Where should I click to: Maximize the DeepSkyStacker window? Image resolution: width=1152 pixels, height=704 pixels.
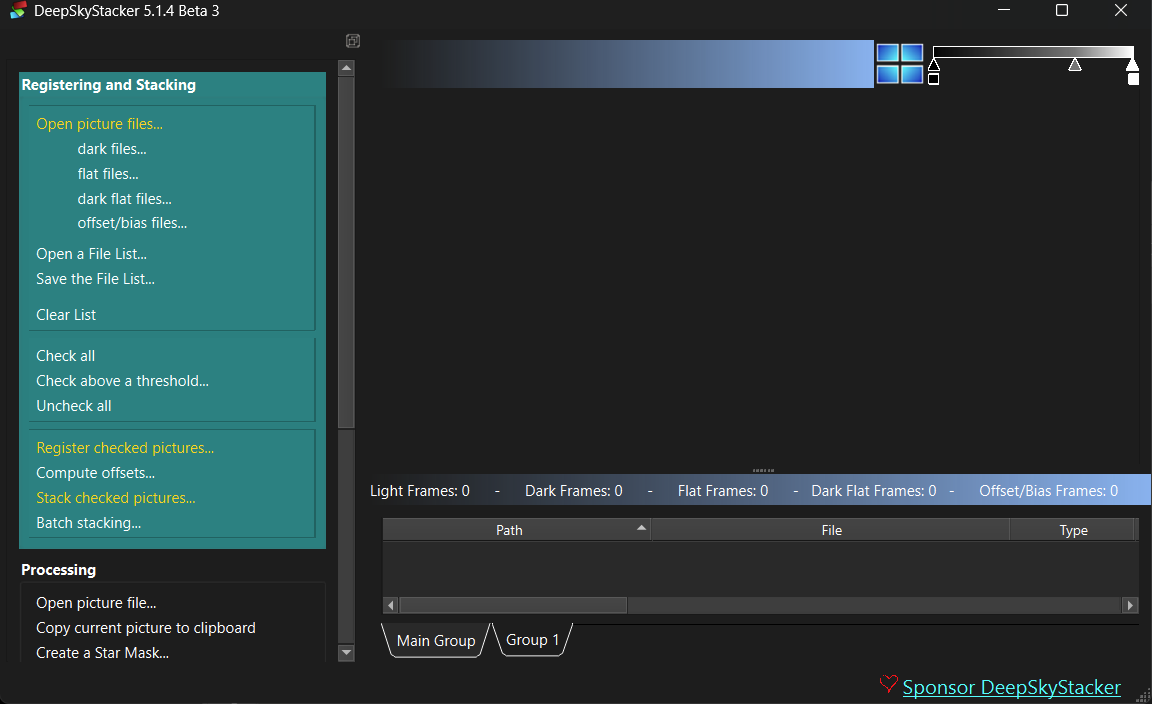pyautogui.click(x=1062, y=10)
